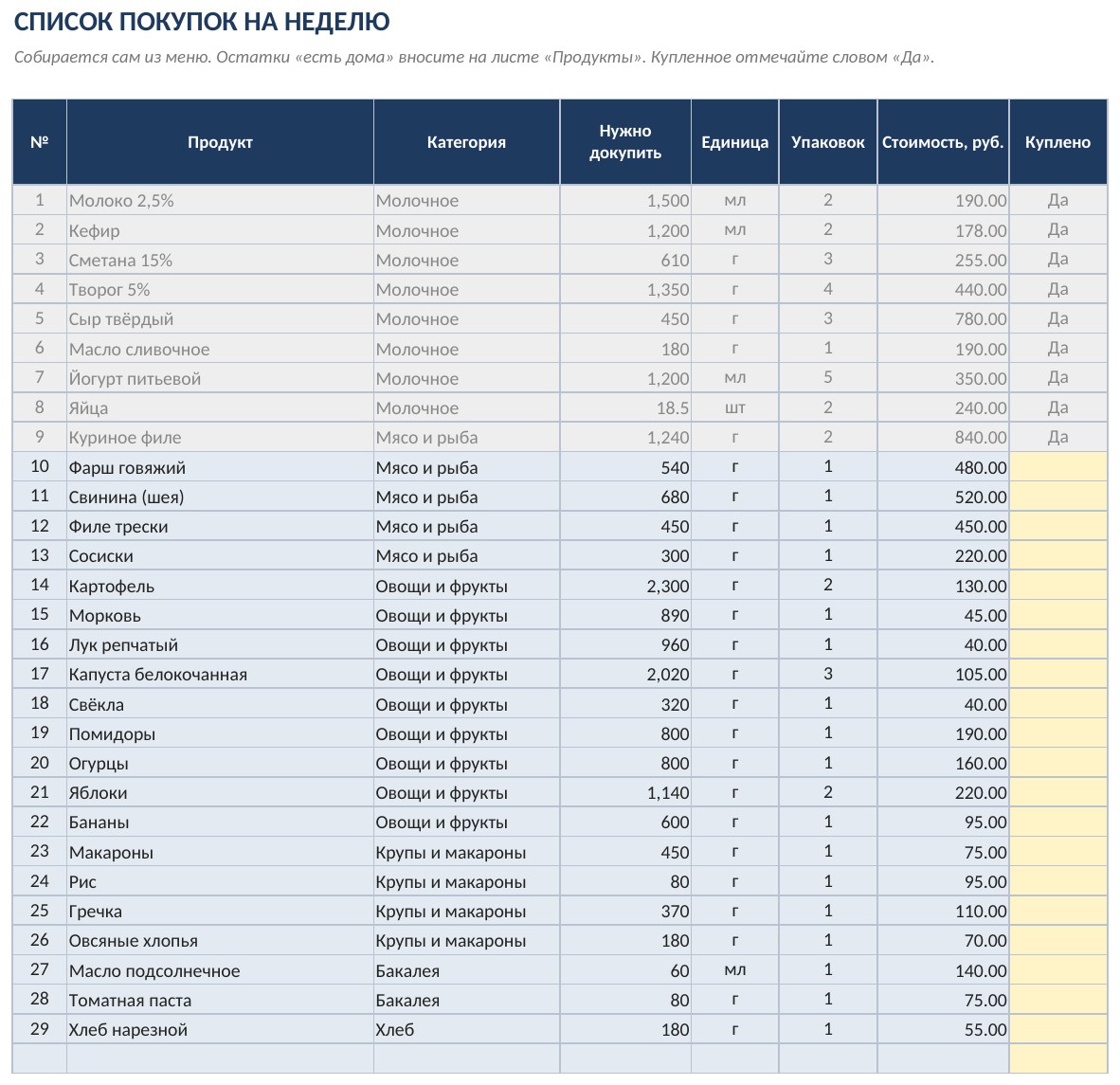This screenshot has height=1085, width=1120.
Task: Select the «Фарш говяжий» product cell
Action: [220, 467]
